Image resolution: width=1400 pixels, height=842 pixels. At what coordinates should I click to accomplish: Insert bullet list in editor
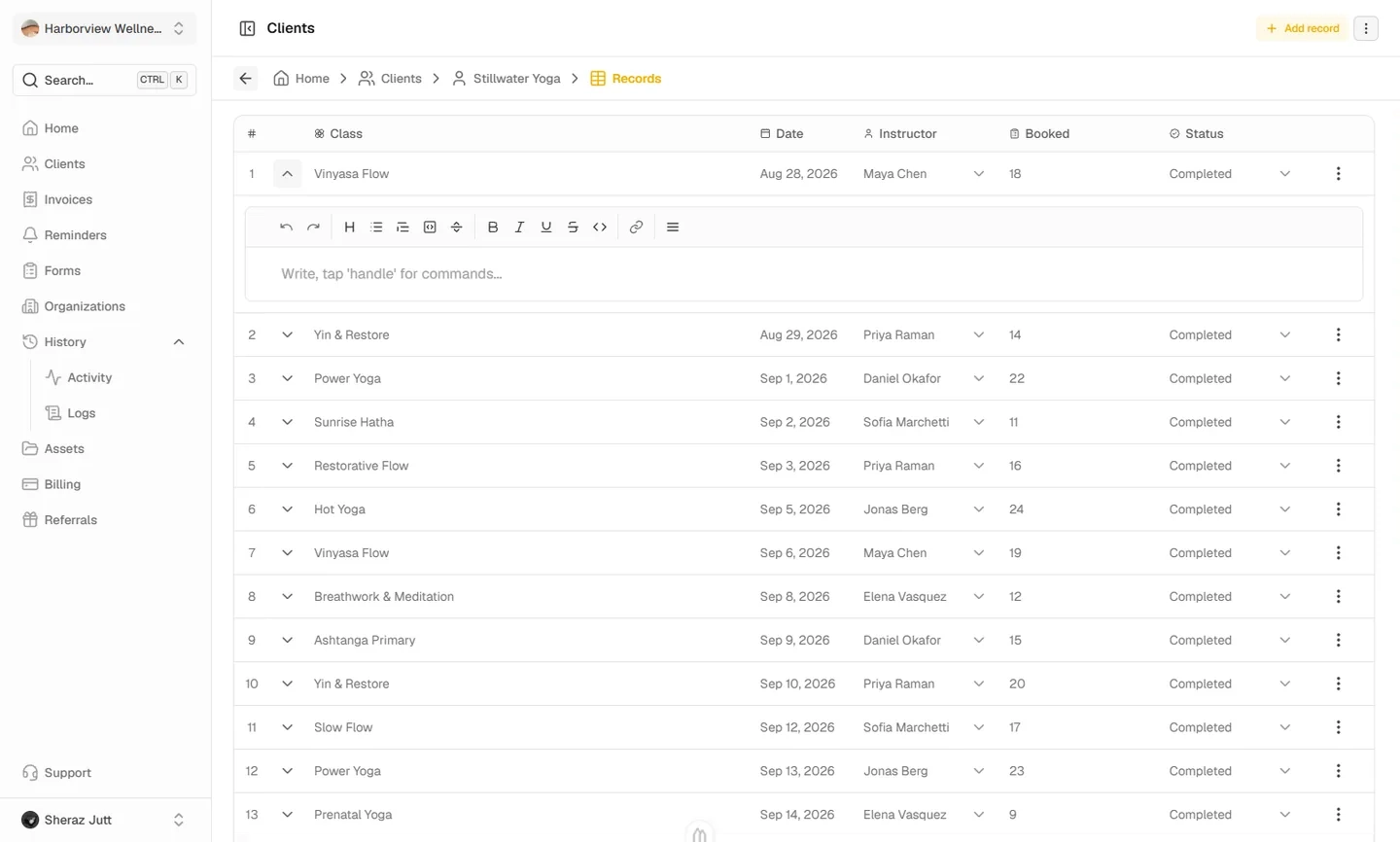(376, 228)
